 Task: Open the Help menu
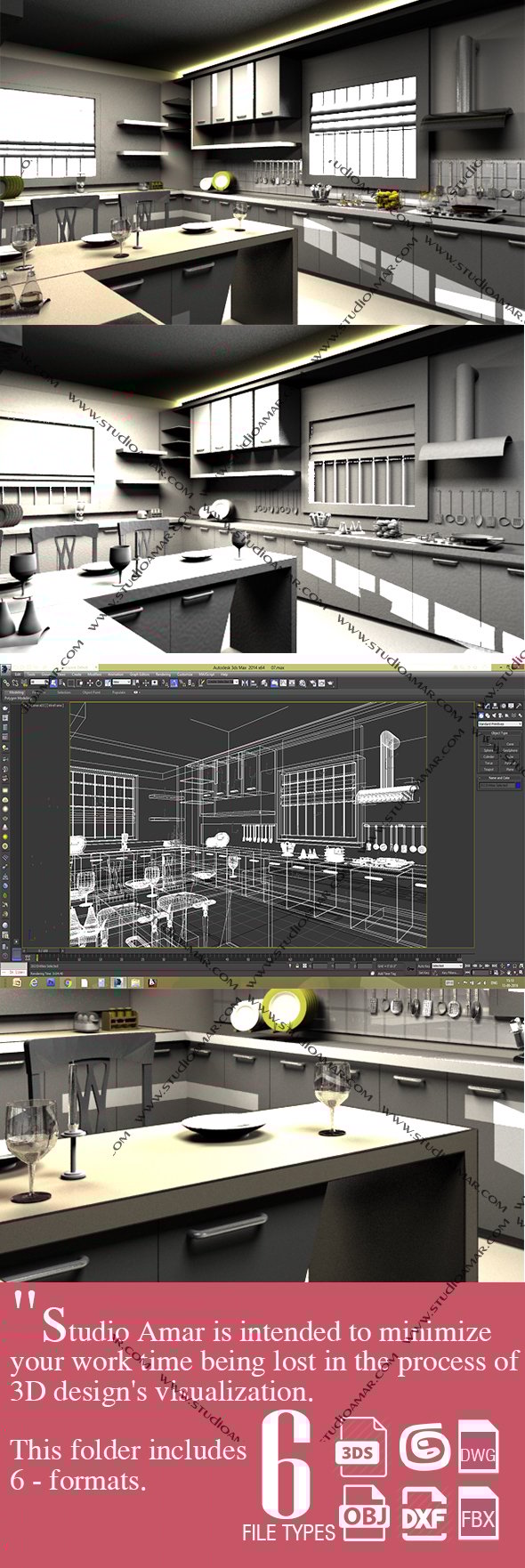224,674
